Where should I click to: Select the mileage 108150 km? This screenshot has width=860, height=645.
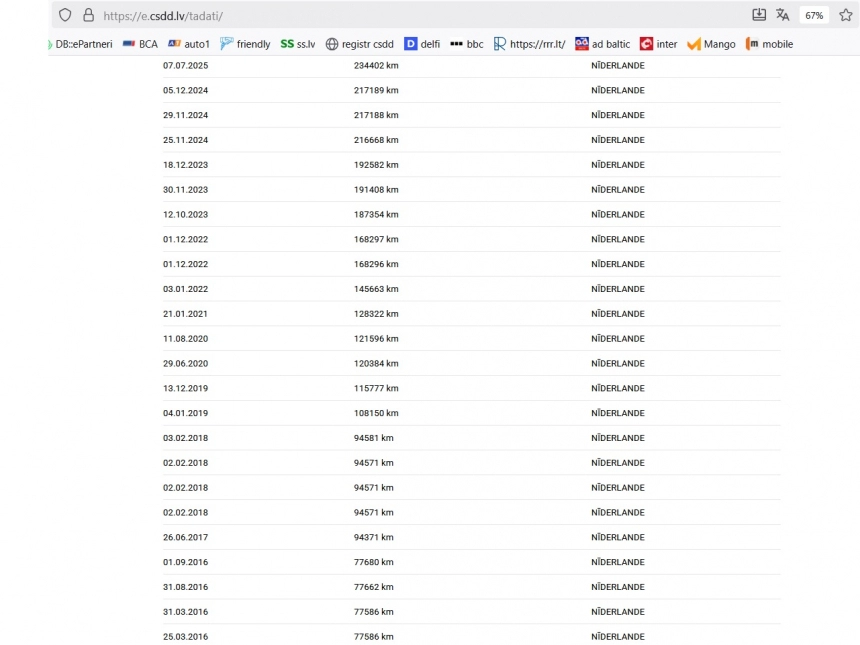click(x=376, y=413)
